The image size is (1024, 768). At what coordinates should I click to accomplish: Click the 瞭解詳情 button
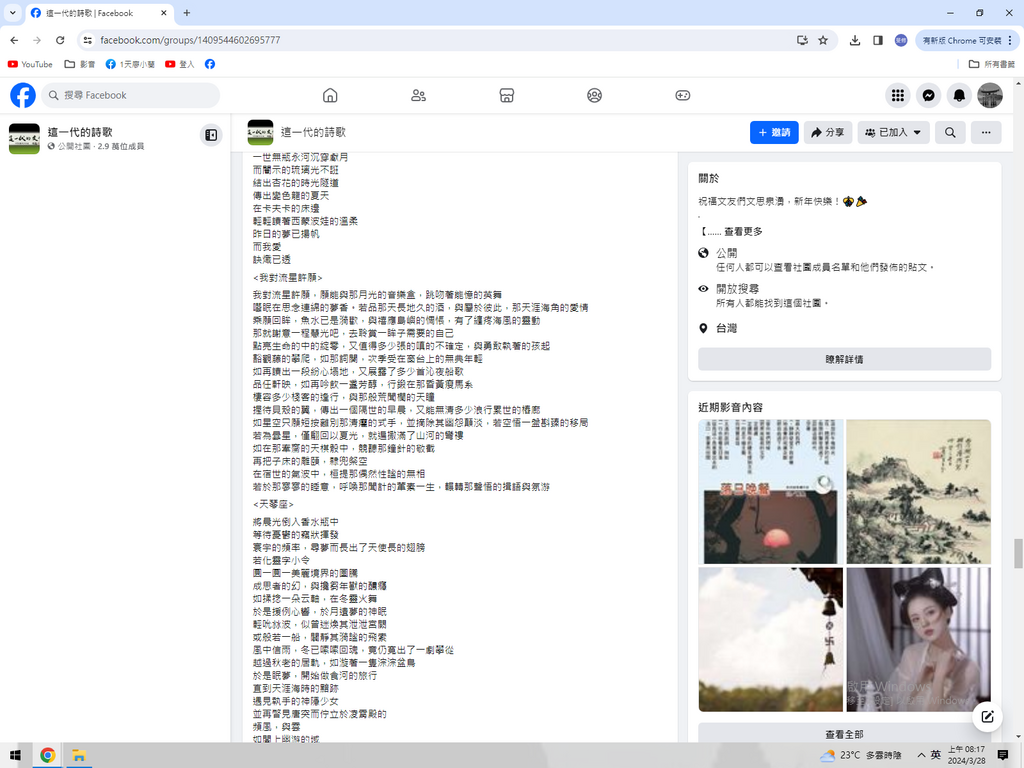click(x=844, y=359)
